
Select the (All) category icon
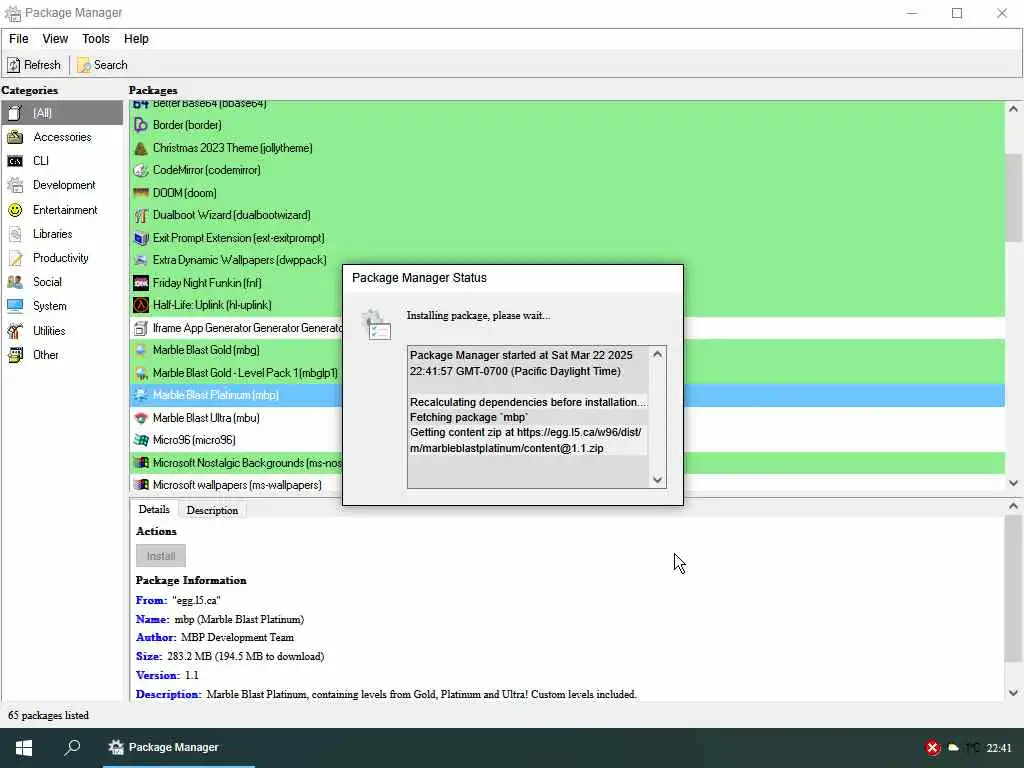tap(15, 113)
